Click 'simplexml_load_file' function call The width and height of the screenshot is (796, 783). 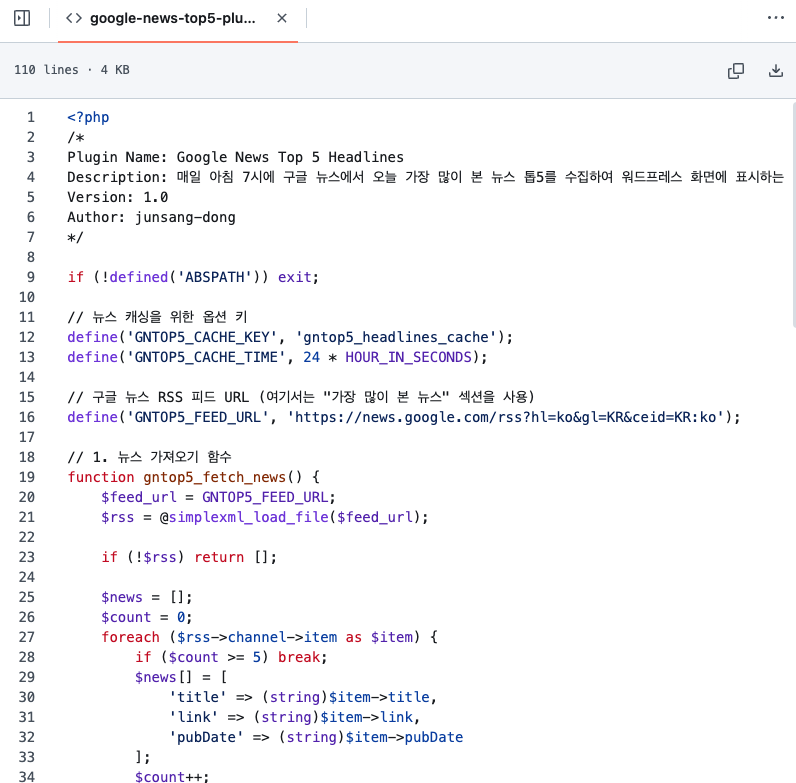(248, 517)
